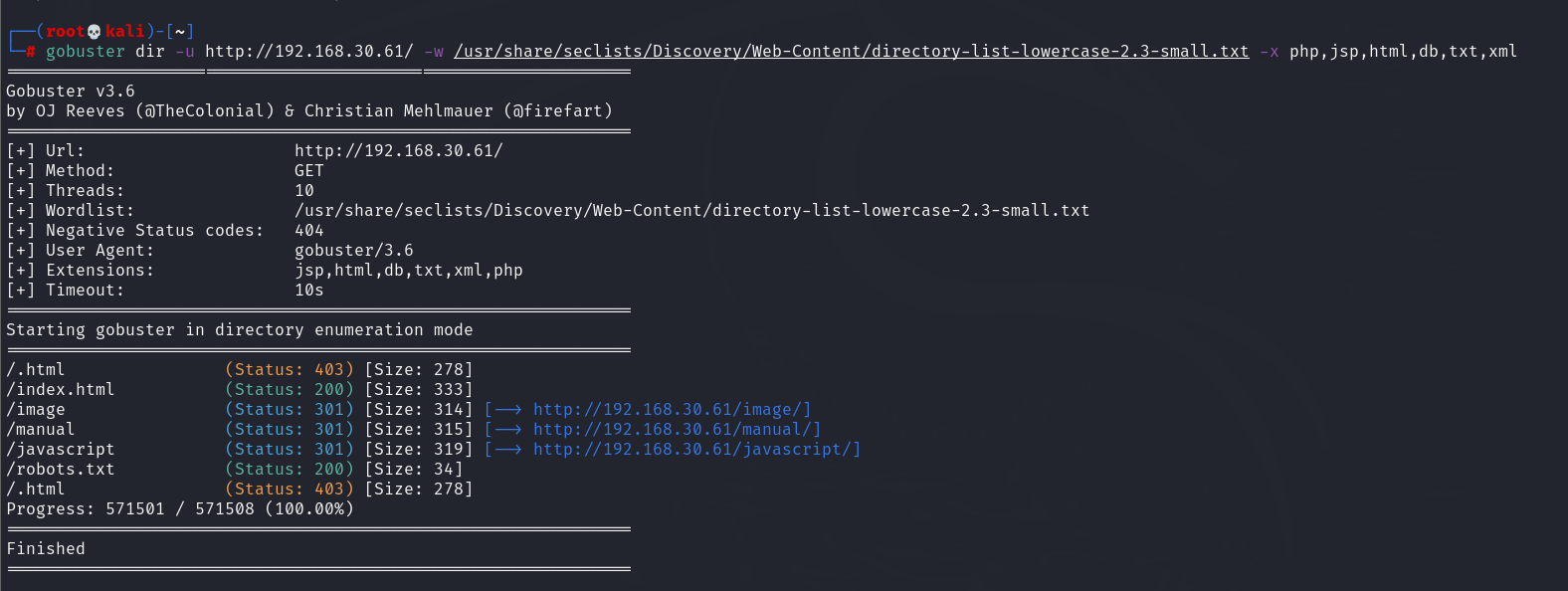Click the target URL in the command line
Image resolution: width=1568 pixels, height=591 pixels.
click(x=308, y=51)
